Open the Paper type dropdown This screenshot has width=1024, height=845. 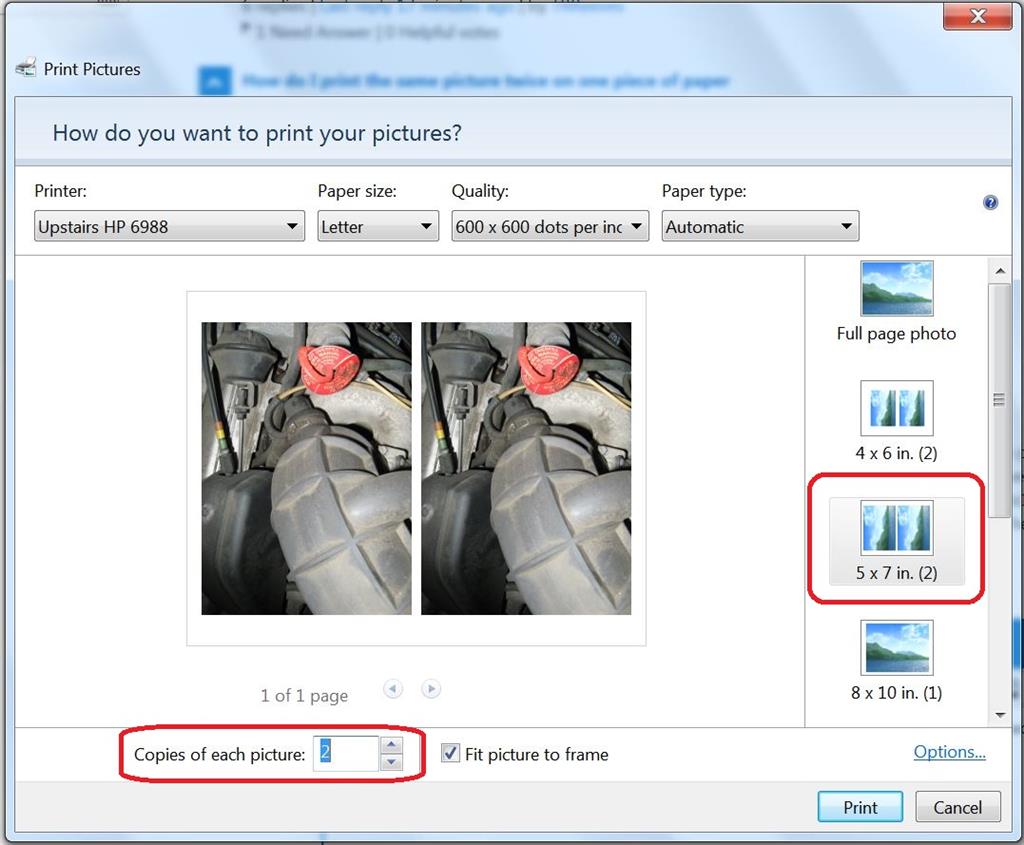coord(845,226)
